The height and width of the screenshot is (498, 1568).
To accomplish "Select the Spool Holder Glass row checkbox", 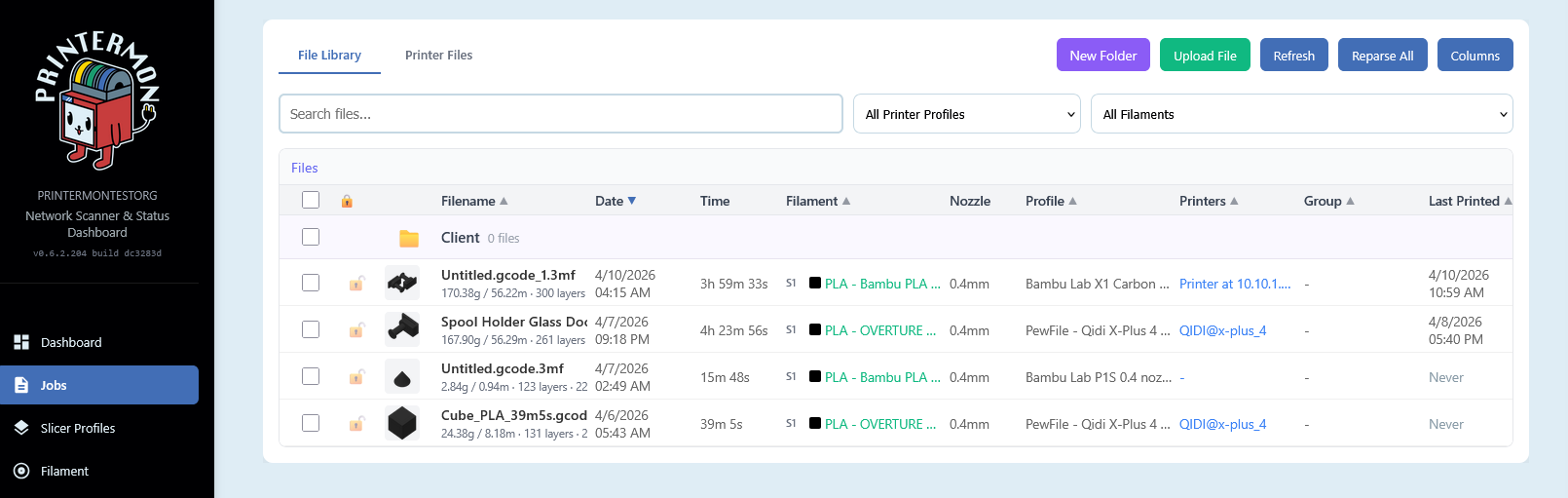I will click(x=311, y=329).
